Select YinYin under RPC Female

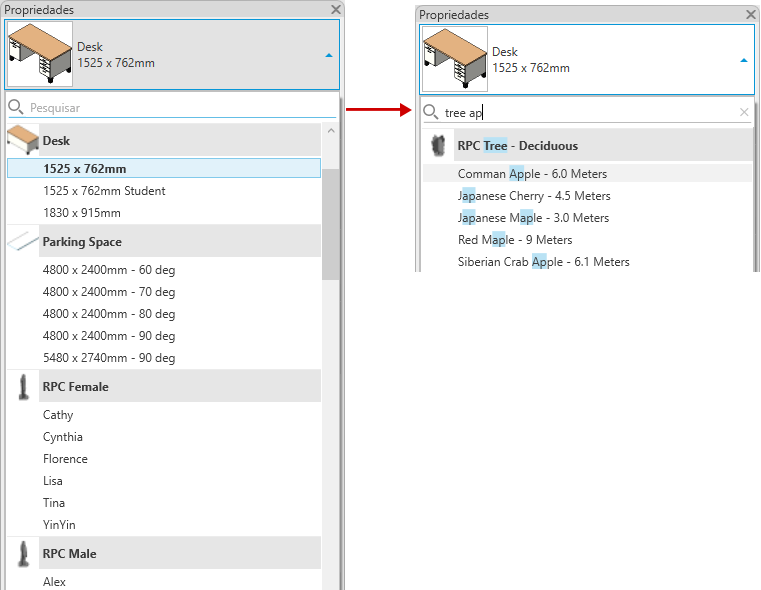(x=164, y=524)
